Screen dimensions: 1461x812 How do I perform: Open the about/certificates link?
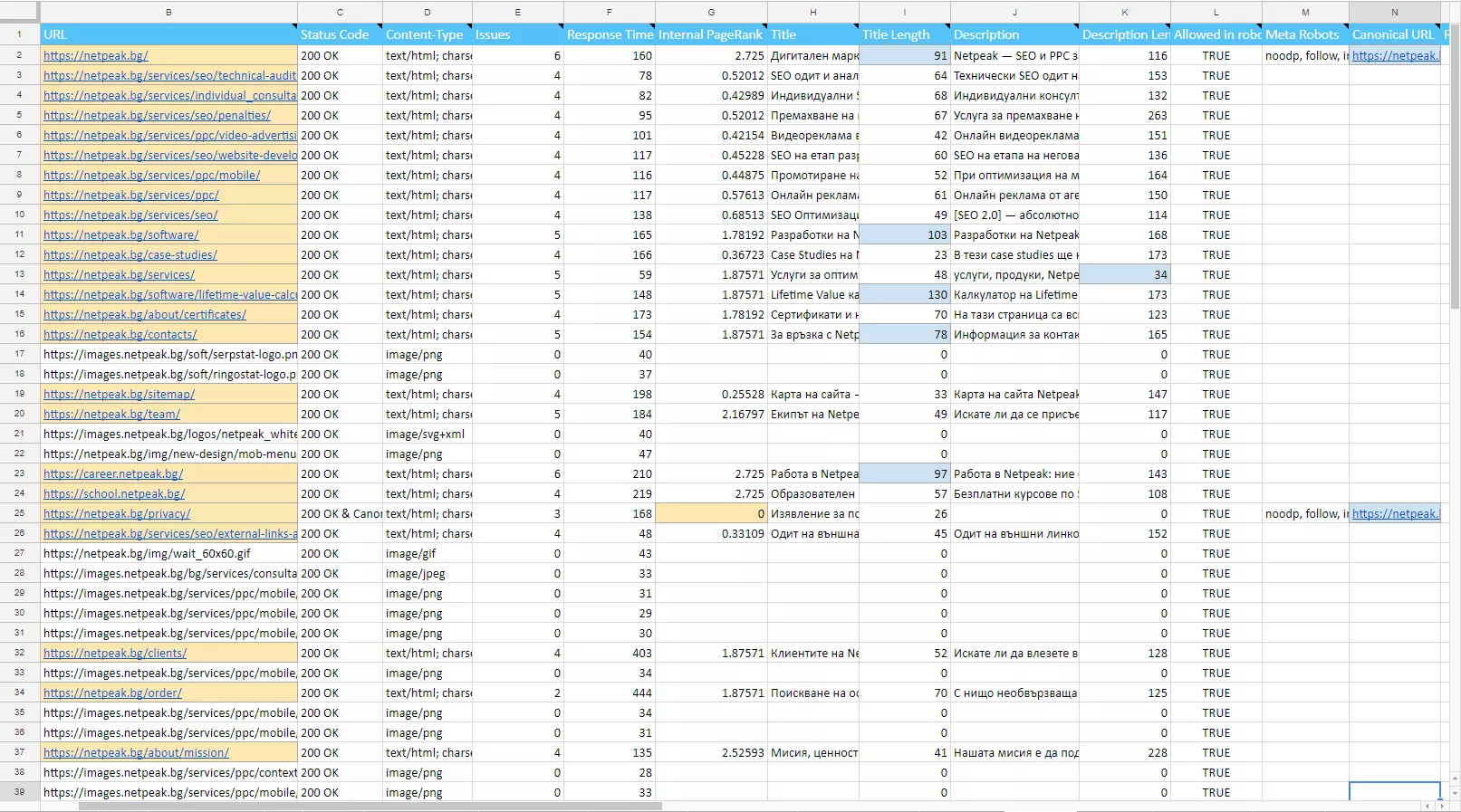click(145, 315)
